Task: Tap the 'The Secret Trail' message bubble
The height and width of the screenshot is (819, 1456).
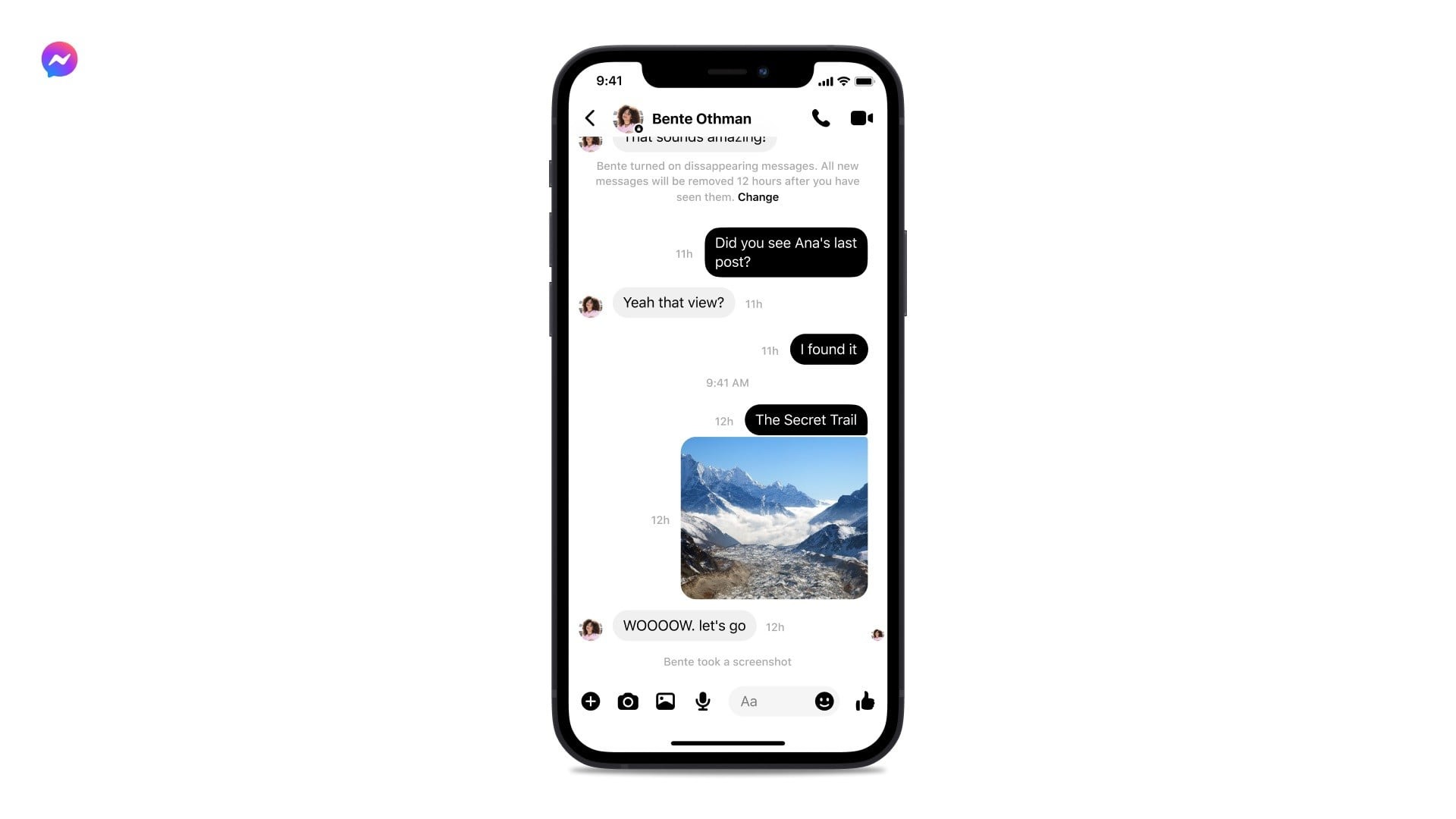Action: 805,419
